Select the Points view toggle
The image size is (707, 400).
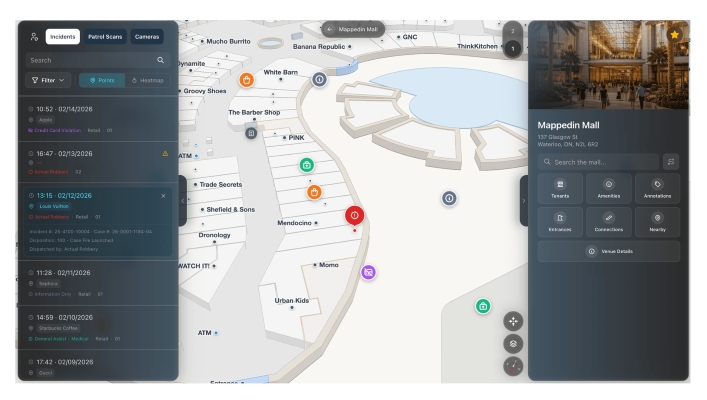(102, 80)
